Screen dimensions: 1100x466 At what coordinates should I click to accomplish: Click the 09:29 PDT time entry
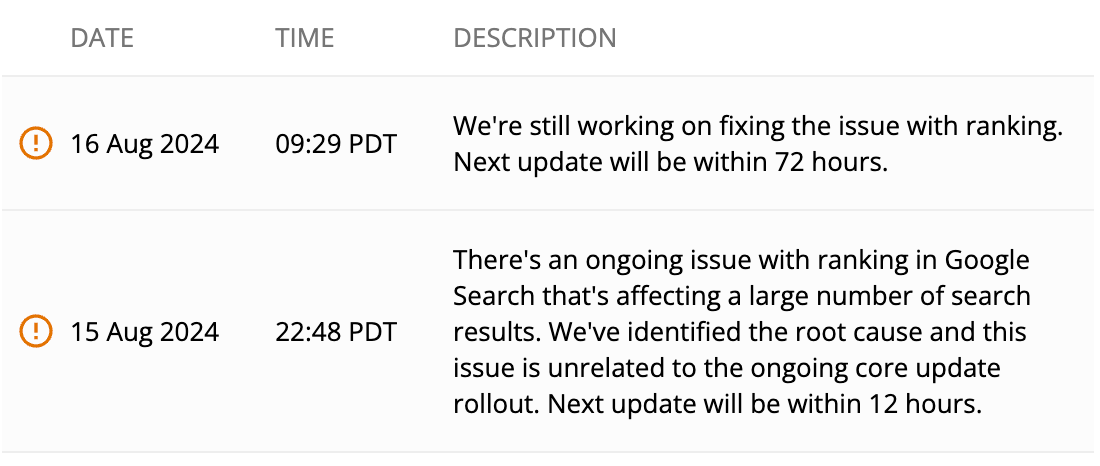(x=336, y=144)
